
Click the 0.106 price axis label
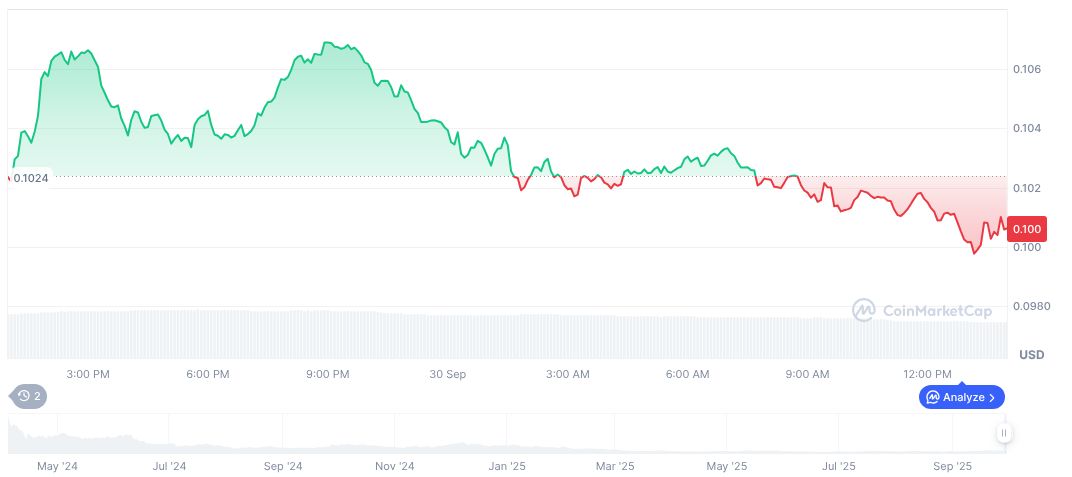[x=1025, y=69]
